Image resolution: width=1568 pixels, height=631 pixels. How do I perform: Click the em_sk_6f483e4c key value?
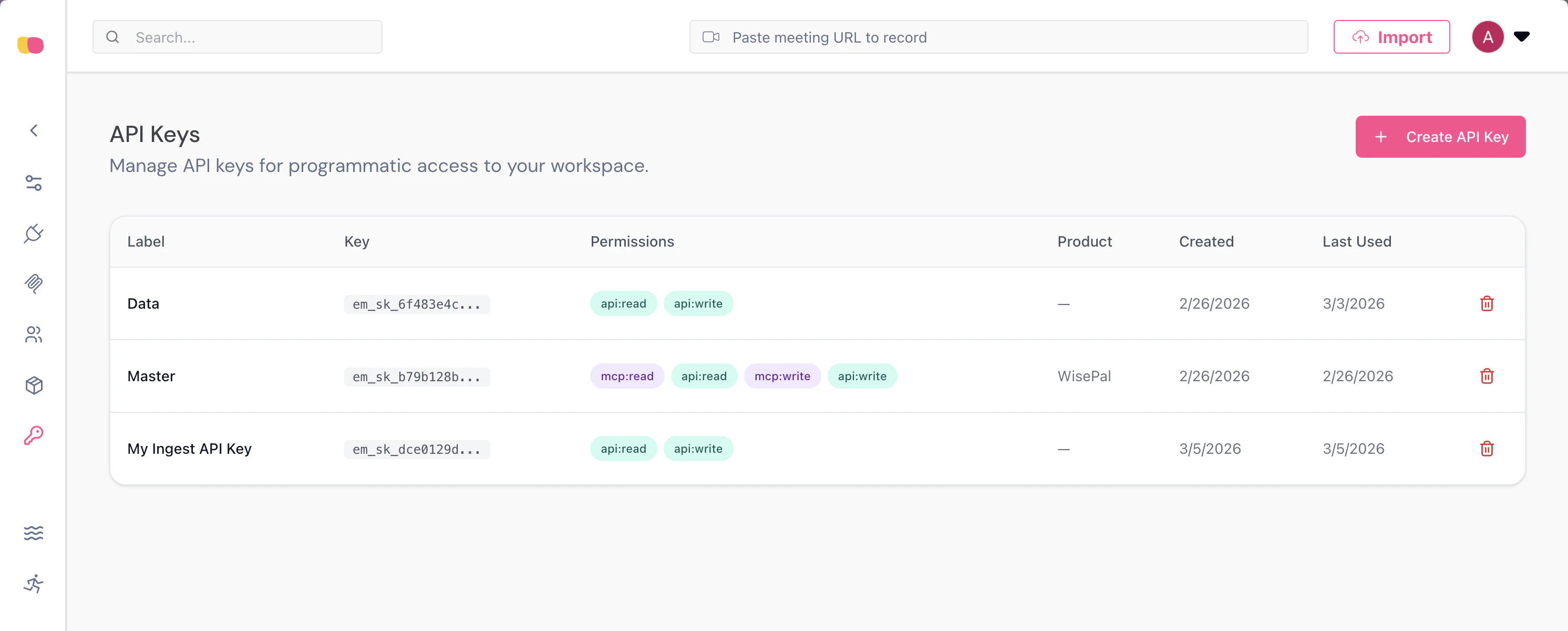tap(417, 304)
